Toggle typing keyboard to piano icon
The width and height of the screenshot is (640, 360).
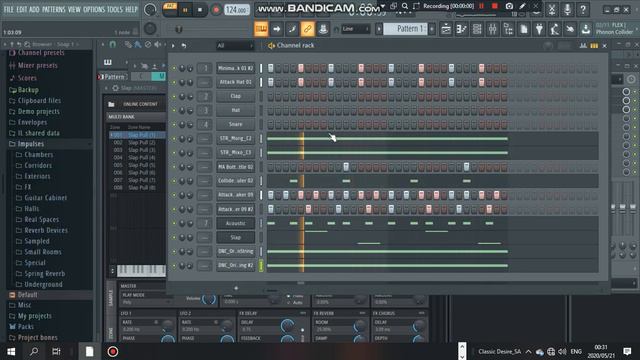(261, 29)
